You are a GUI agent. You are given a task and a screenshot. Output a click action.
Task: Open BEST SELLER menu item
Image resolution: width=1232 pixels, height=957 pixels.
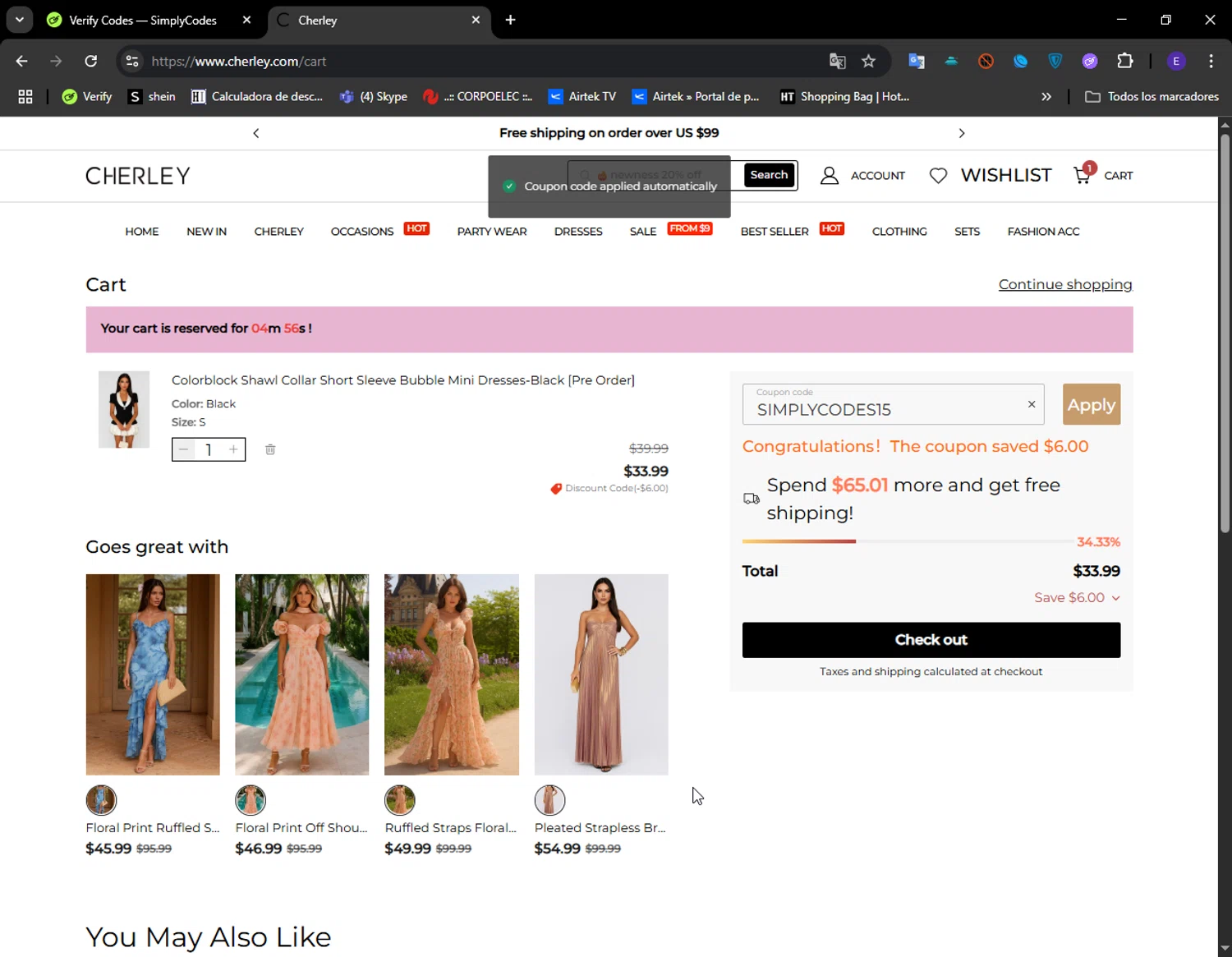775,232
